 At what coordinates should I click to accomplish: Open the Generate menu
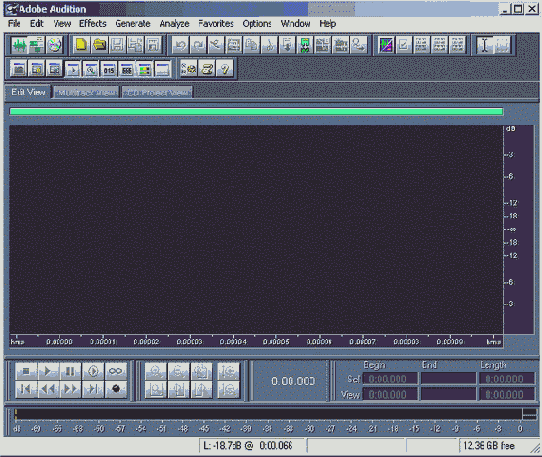click(x=133, y=24)
